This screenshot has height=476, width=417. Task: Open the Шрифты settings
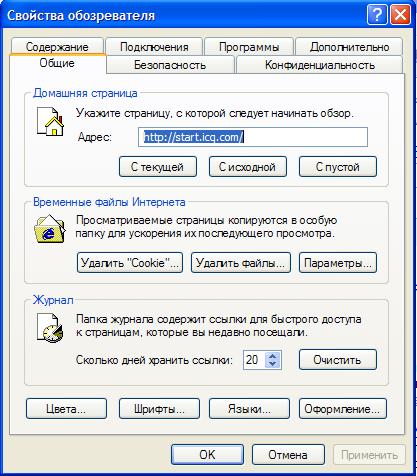coord(159,409)
